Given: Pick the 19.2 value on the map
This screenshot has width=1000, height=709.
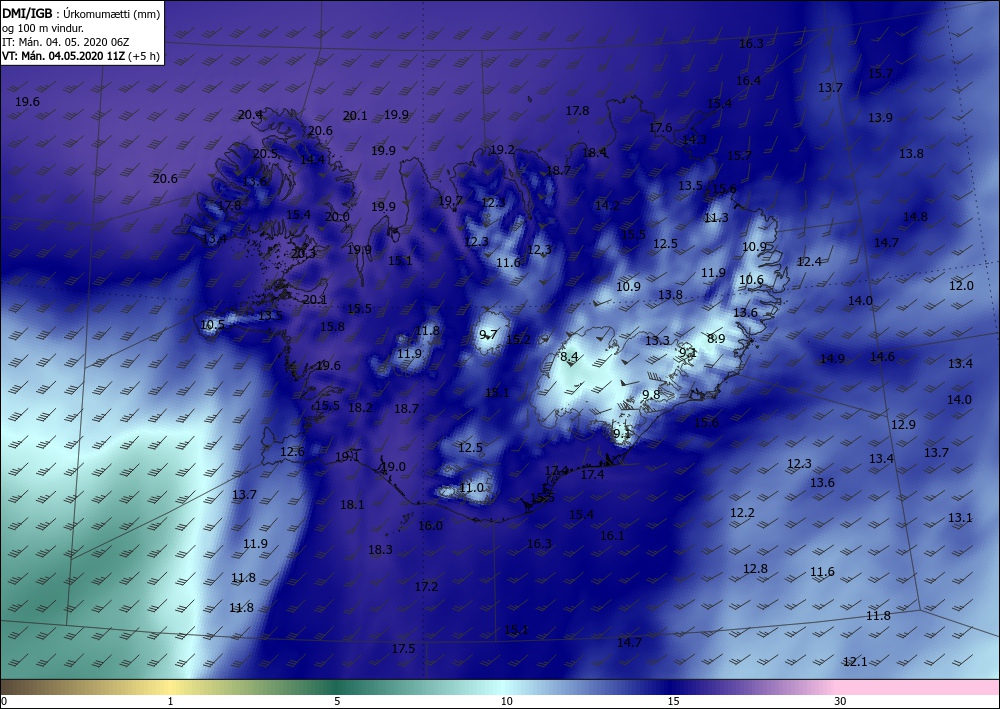Looking at the screenshot, I should coord(502,150).
